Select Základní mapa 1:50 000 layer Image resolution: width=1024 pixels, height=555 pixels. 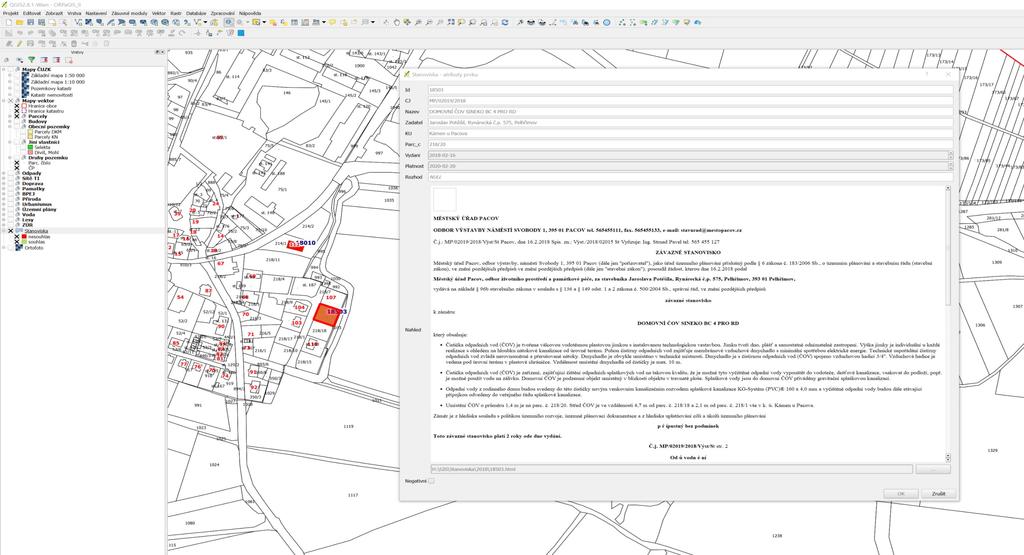point(57,76)
